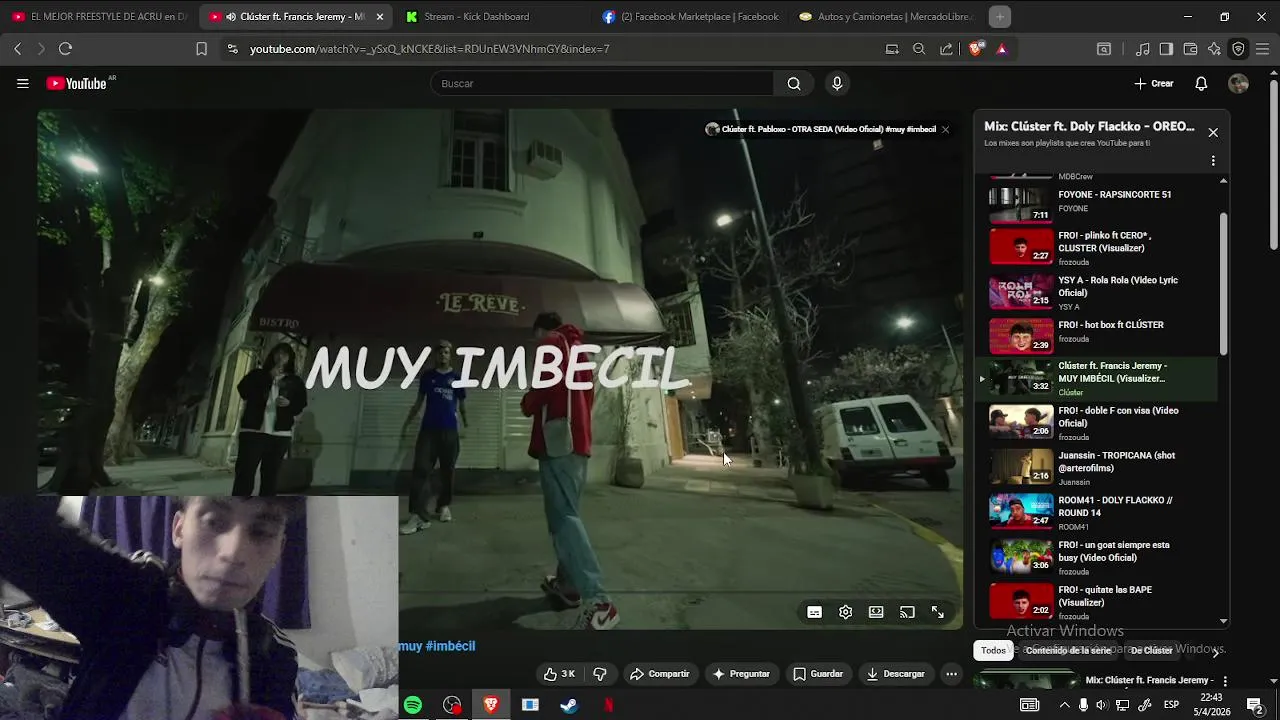Screen dimensions: 1280x720
Task: Open Netflix from the taskbar
Action: [x=608, y=705]
